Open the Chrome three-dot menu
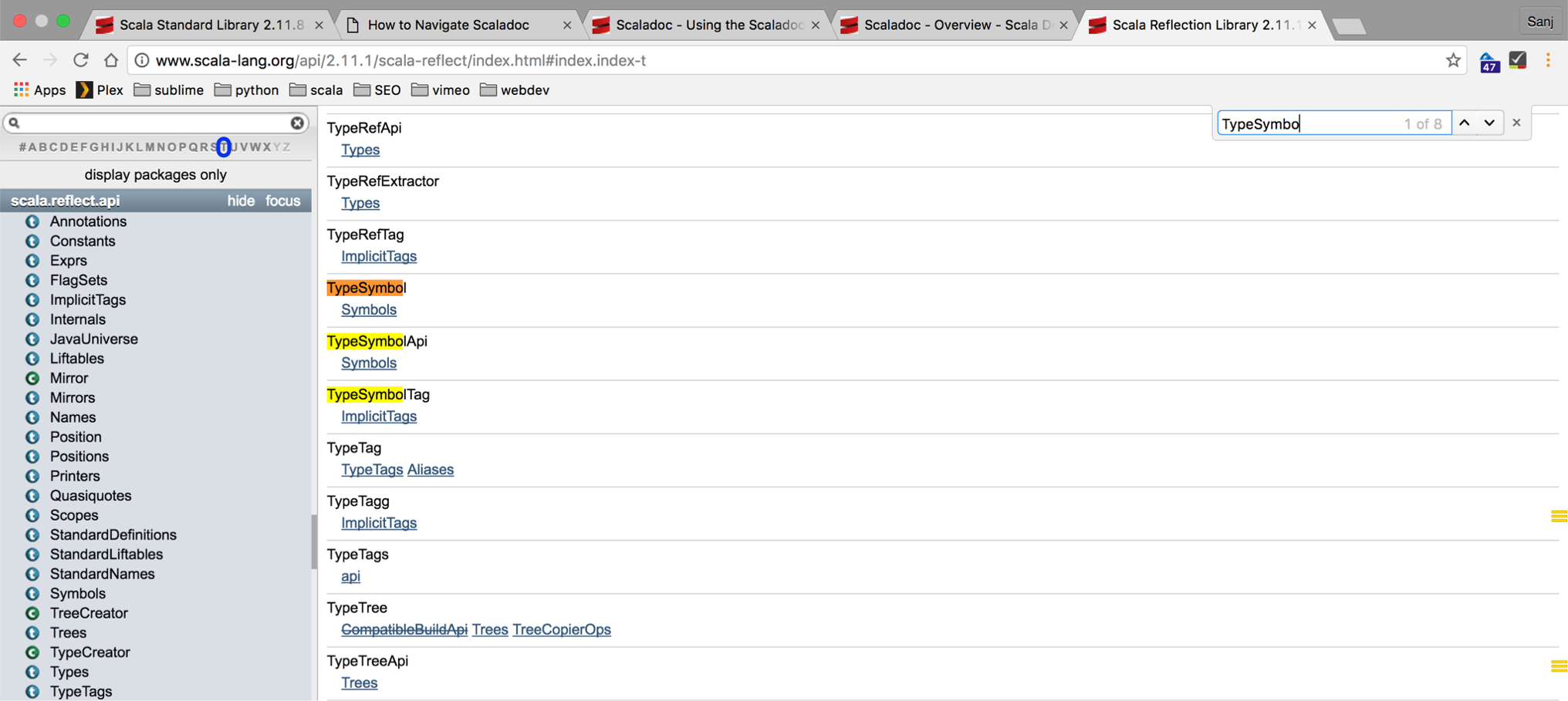The width and height of the screenshot is (1568, 701). tap(1548, 60)
